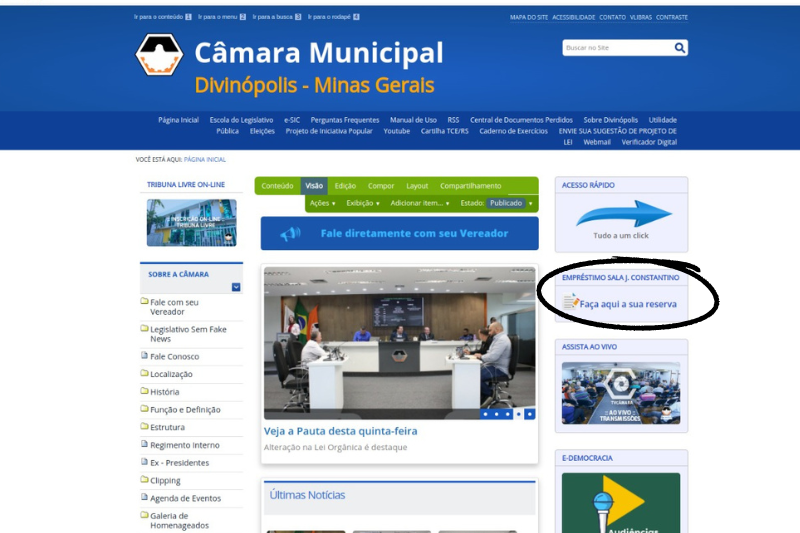Open Caderno de Exercícios link
The width and height of the screenshot is (800, 533).
point(513,131)
